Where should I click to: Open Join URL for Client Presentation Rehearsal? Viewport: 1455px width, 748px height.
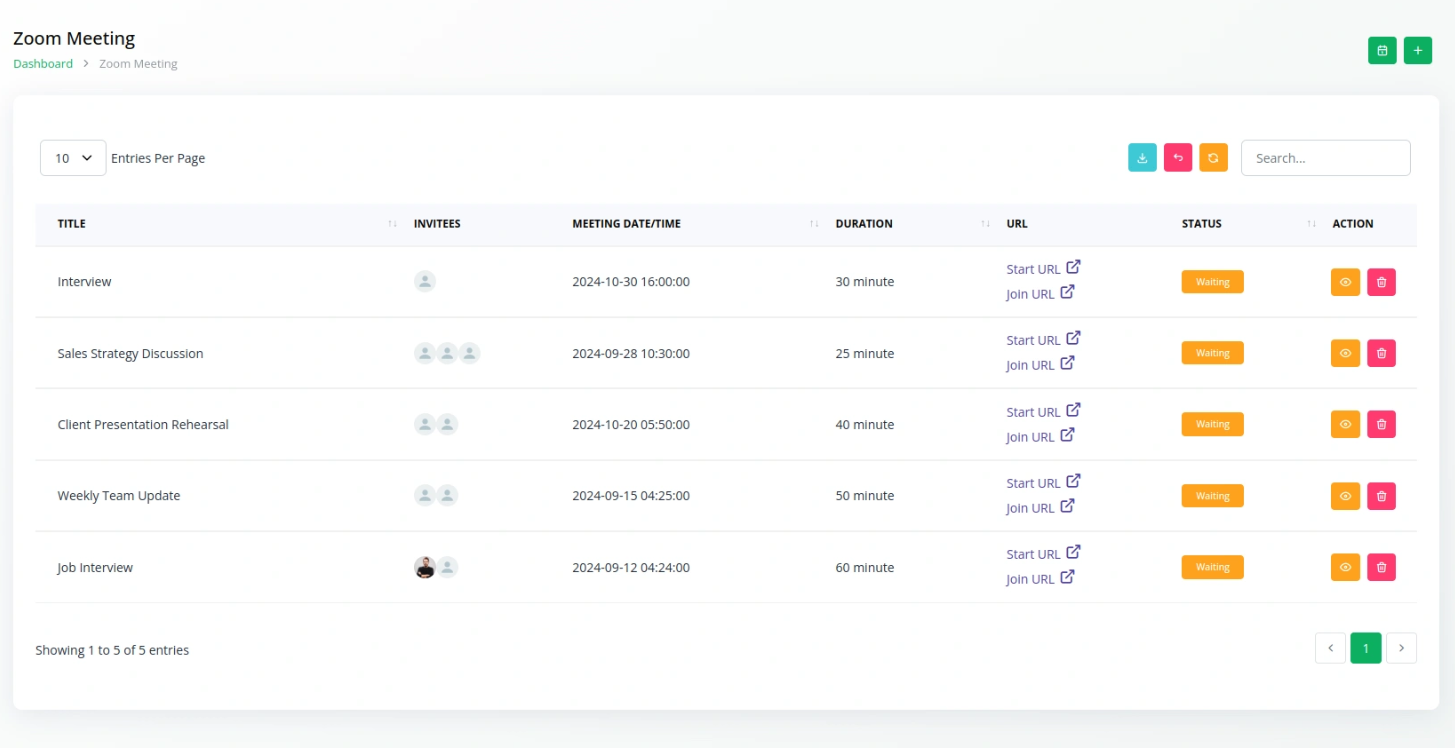click(1040, 436)
